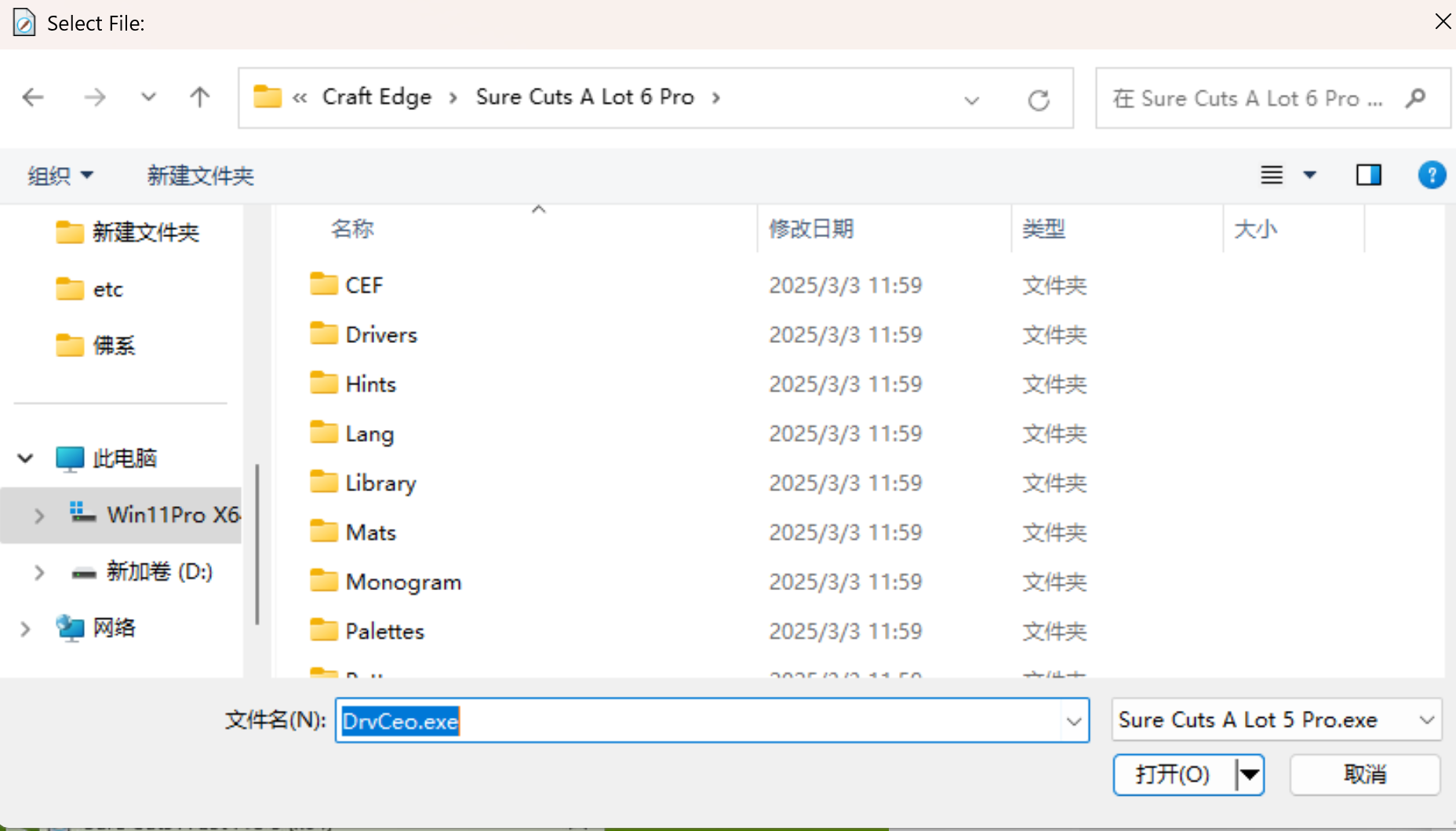Click the 取消 button
The height and width of the screenshot is (831, 1456).
coord(1364,775)
